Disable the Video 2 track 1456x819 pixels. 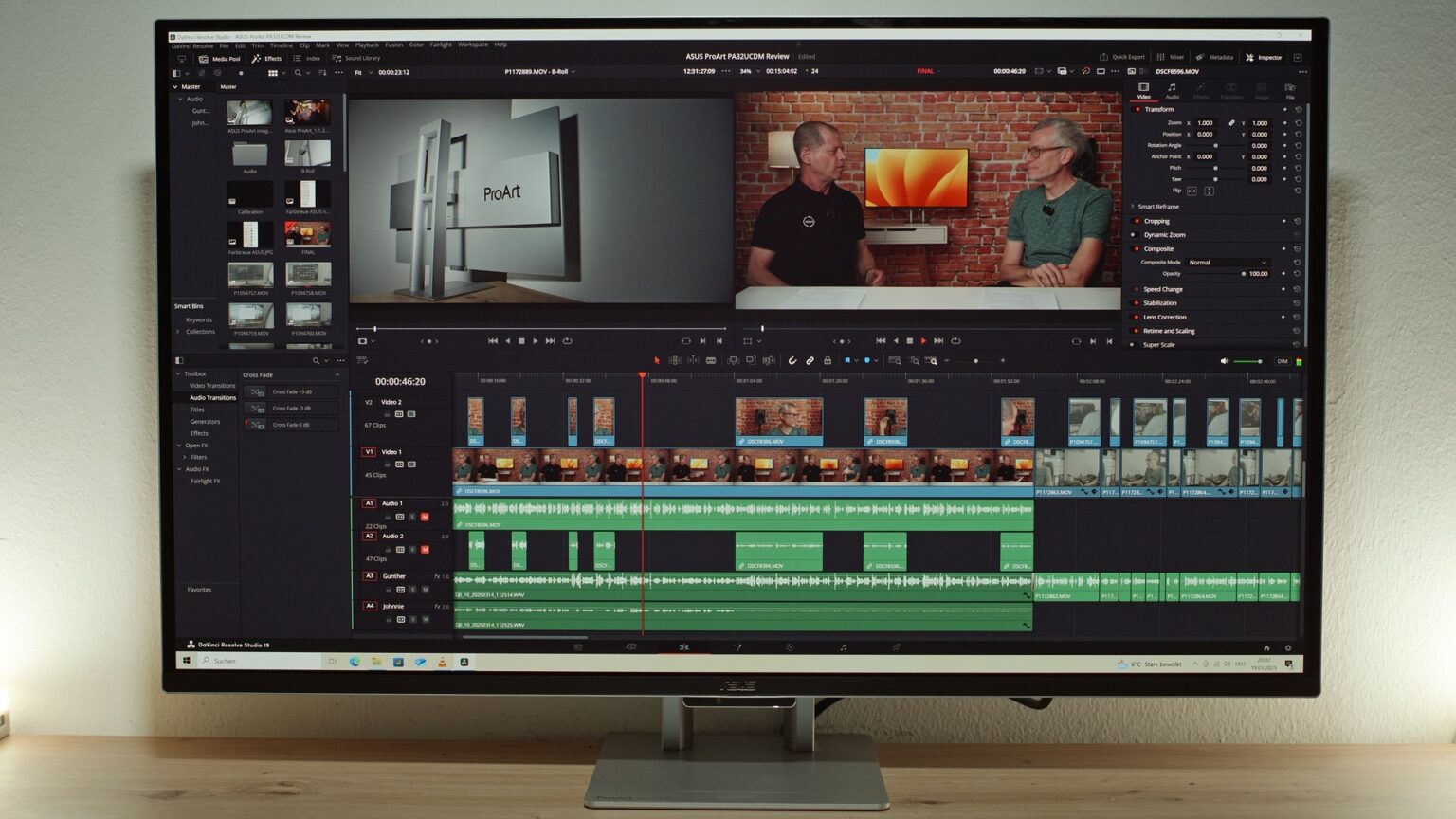click(410, 414)
